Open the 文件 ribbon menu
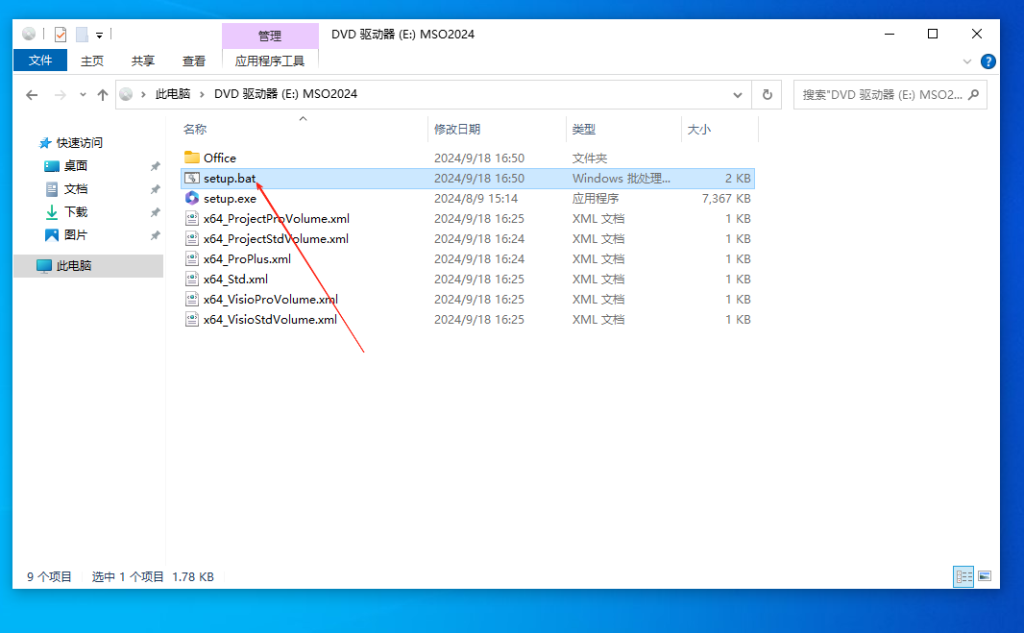 click(40, 60)
